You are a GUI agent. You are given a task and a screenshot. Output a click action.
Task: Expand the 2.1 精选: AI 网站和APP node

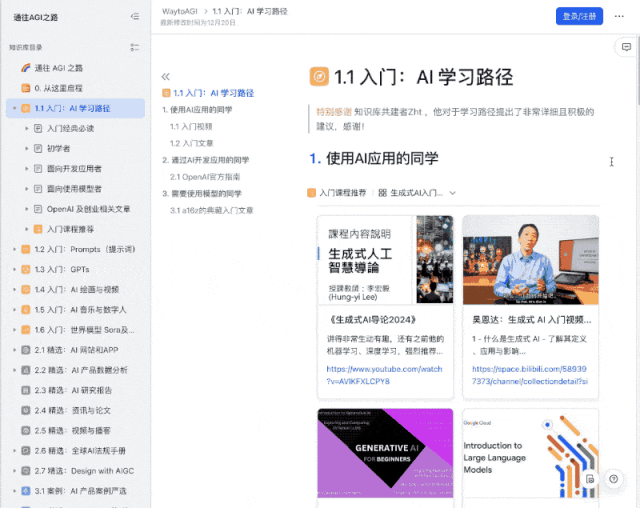tap(15, 350)
